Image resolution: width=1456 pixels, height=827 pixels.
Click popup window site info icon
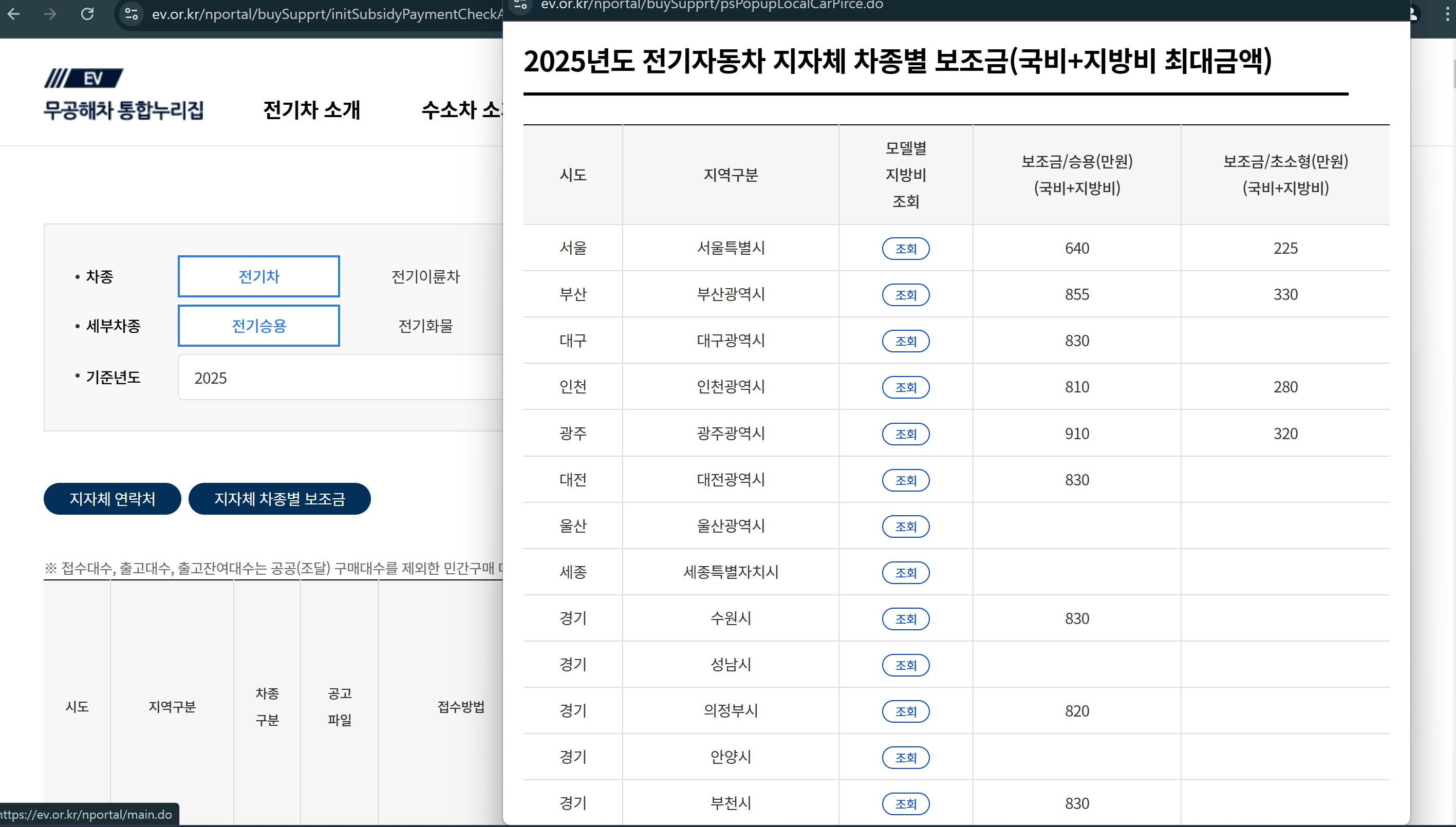click(521, 5)
